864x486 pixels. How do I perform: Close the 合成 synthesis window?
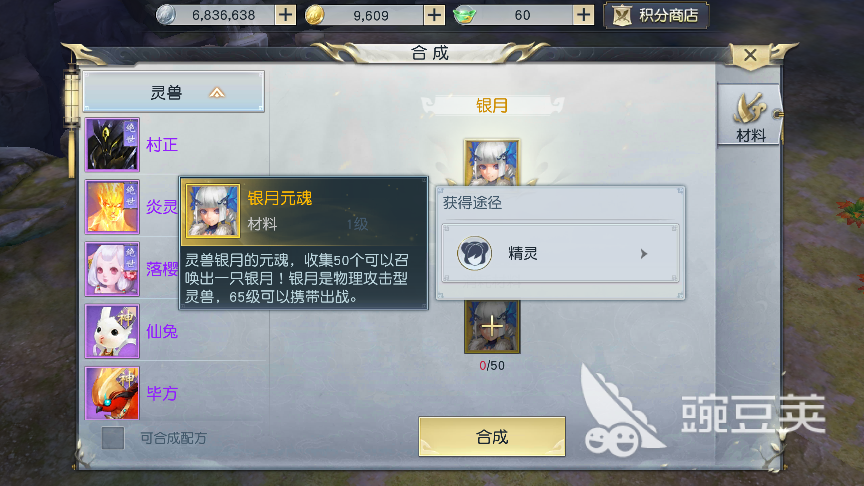(750, 55)
